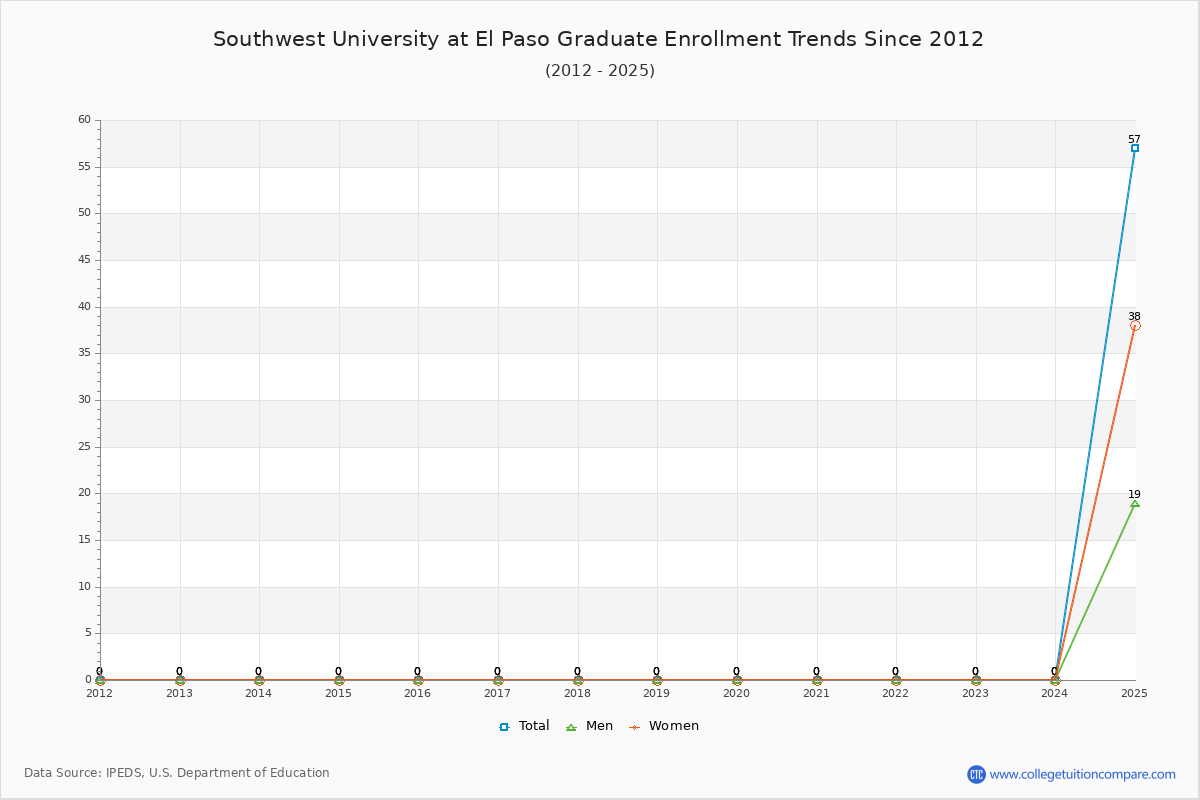Click the x-axis label 2013
The height and width of the screenshot is (800, 1200).
click(180, 692)
